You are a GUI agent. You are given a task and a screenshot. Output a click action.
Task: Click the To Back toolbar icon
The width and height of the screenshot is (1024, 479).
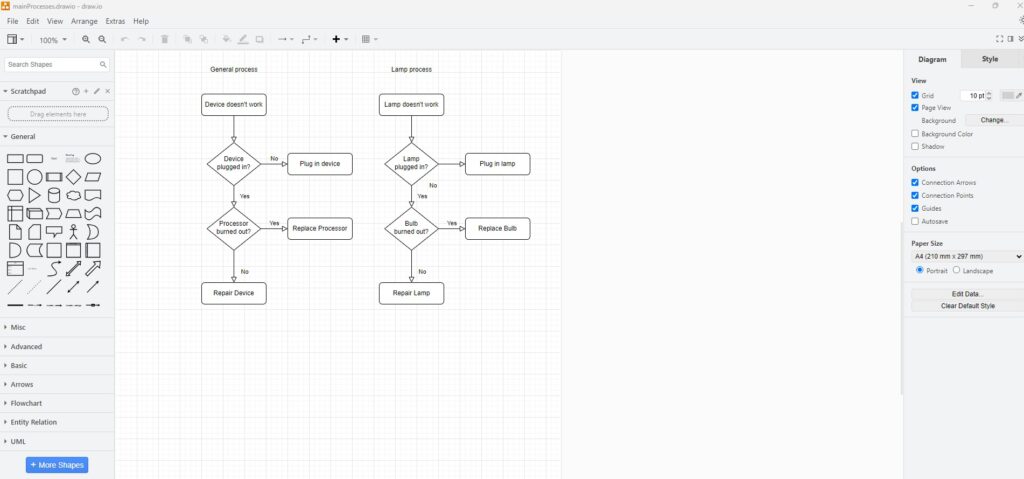point(204,40)
